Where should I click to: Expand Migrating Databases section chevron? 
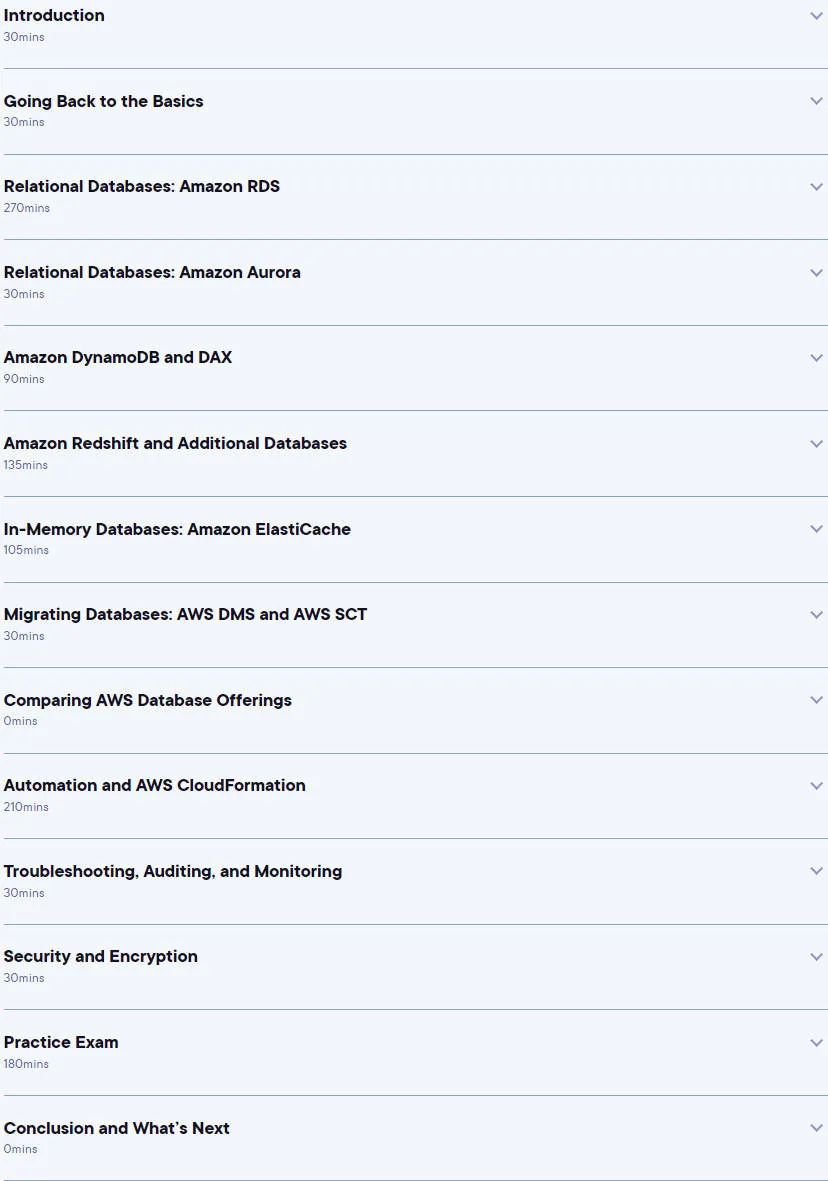816,615
